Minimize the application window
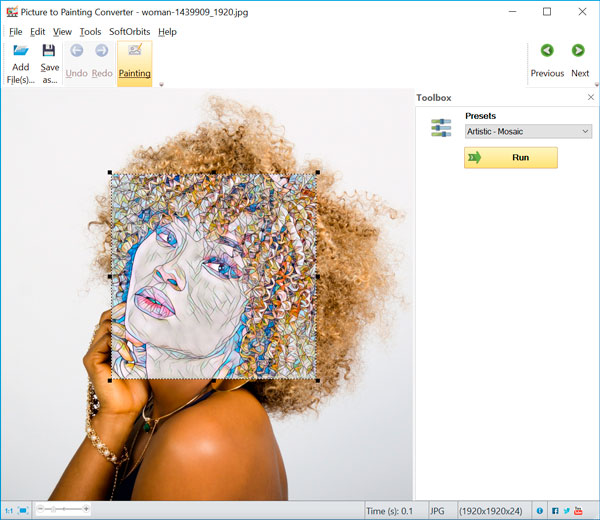The height and width of the screenshot is (520, 600). (512, 12)
